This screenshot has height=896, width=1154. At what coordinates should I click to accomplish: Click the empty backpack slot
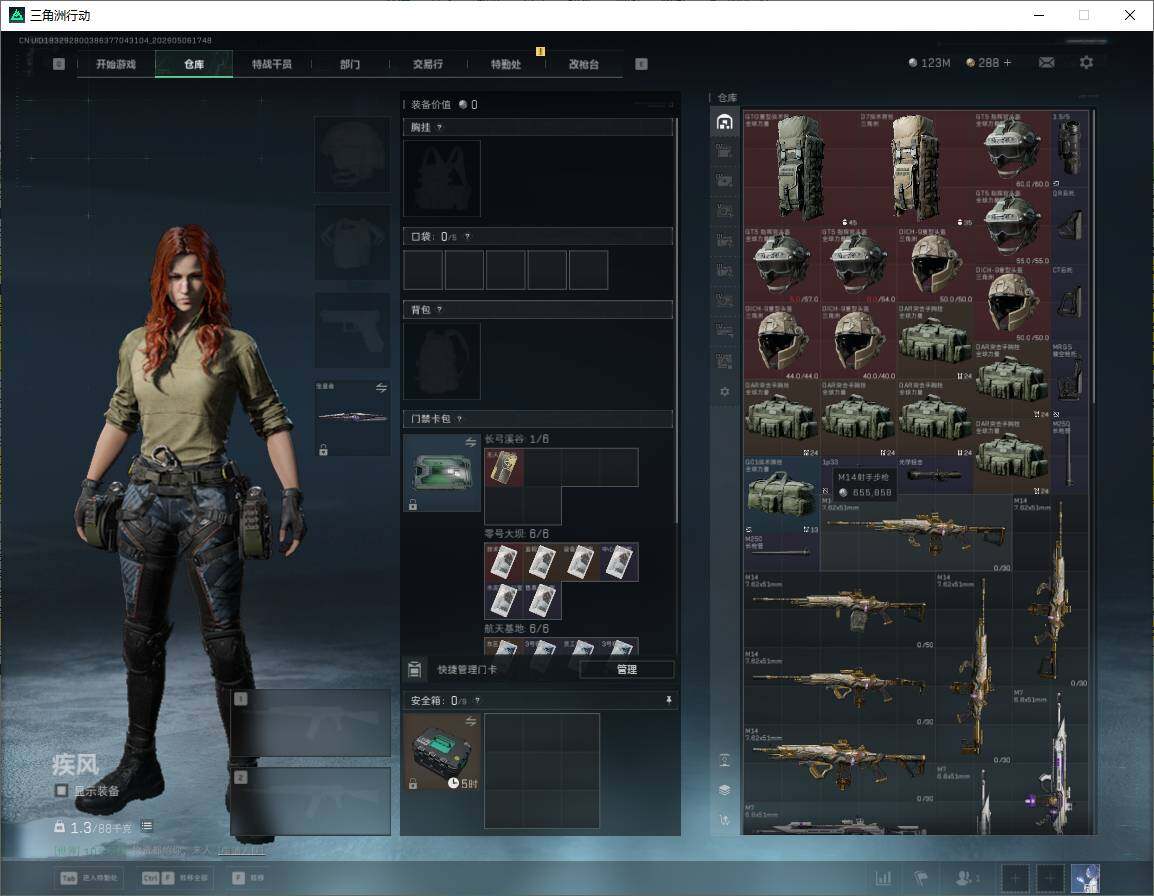(x=442, y=361)
